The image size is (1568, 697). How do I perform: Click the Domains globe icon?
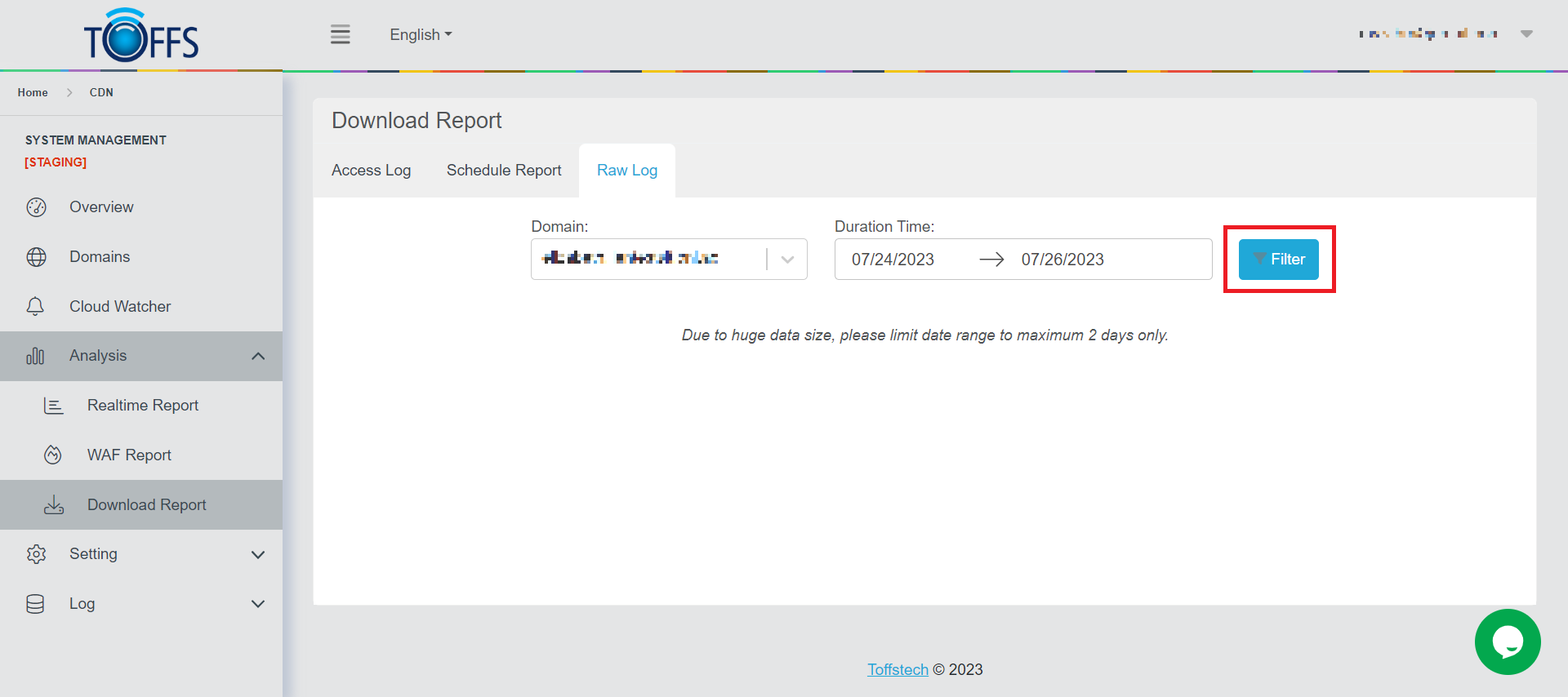coord(36,257)
